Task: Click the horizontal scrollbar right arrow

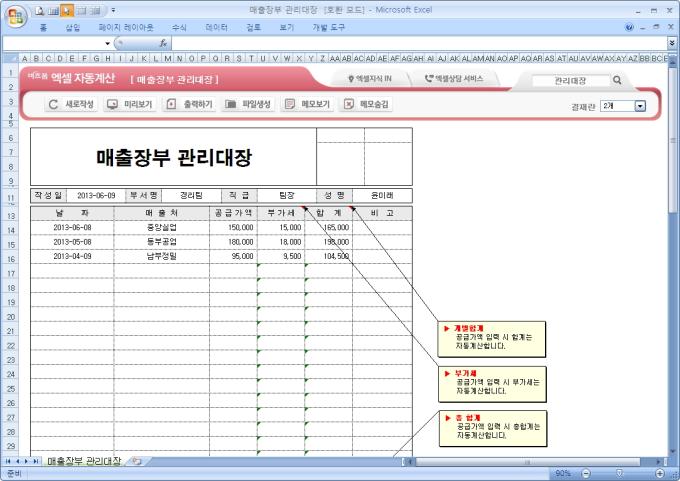Action: pyautogui.click(x=659, y=462)
